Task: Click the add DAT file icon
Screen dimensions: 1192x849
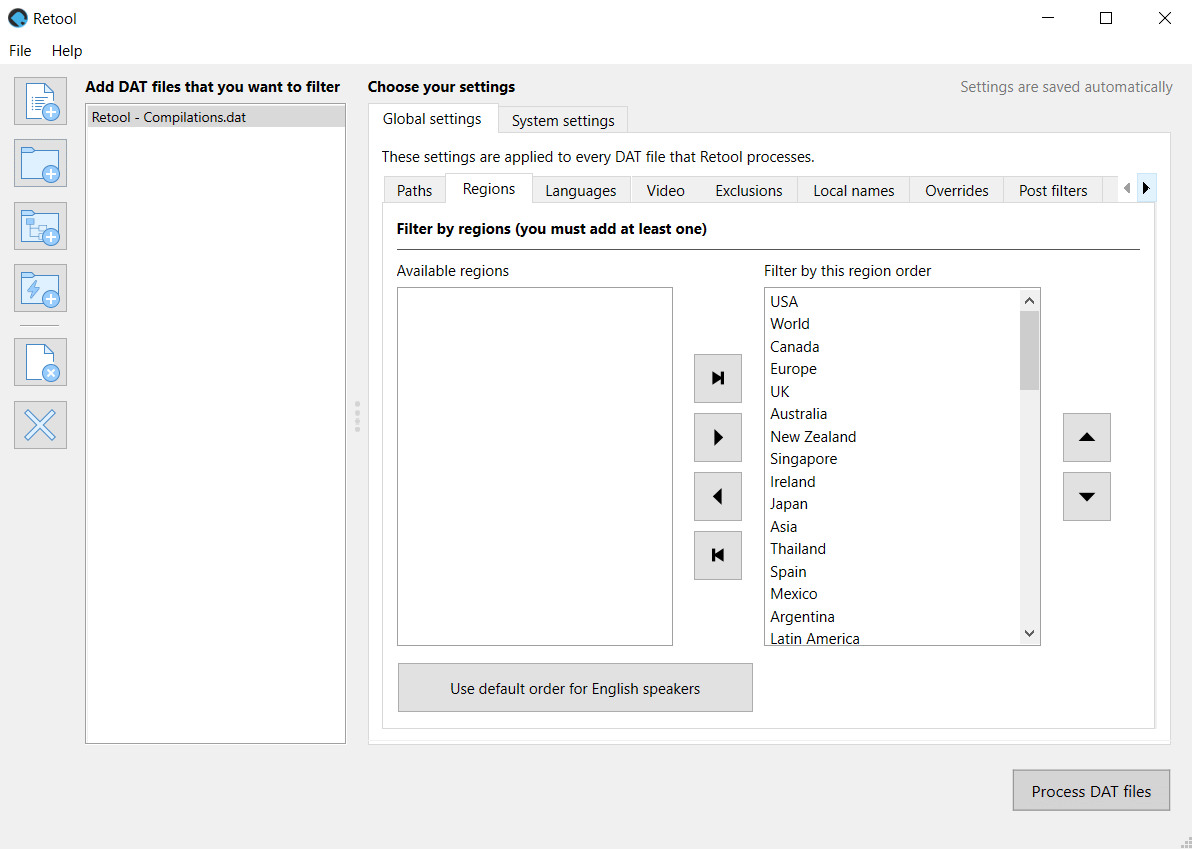Action: [x=40, y=101]
